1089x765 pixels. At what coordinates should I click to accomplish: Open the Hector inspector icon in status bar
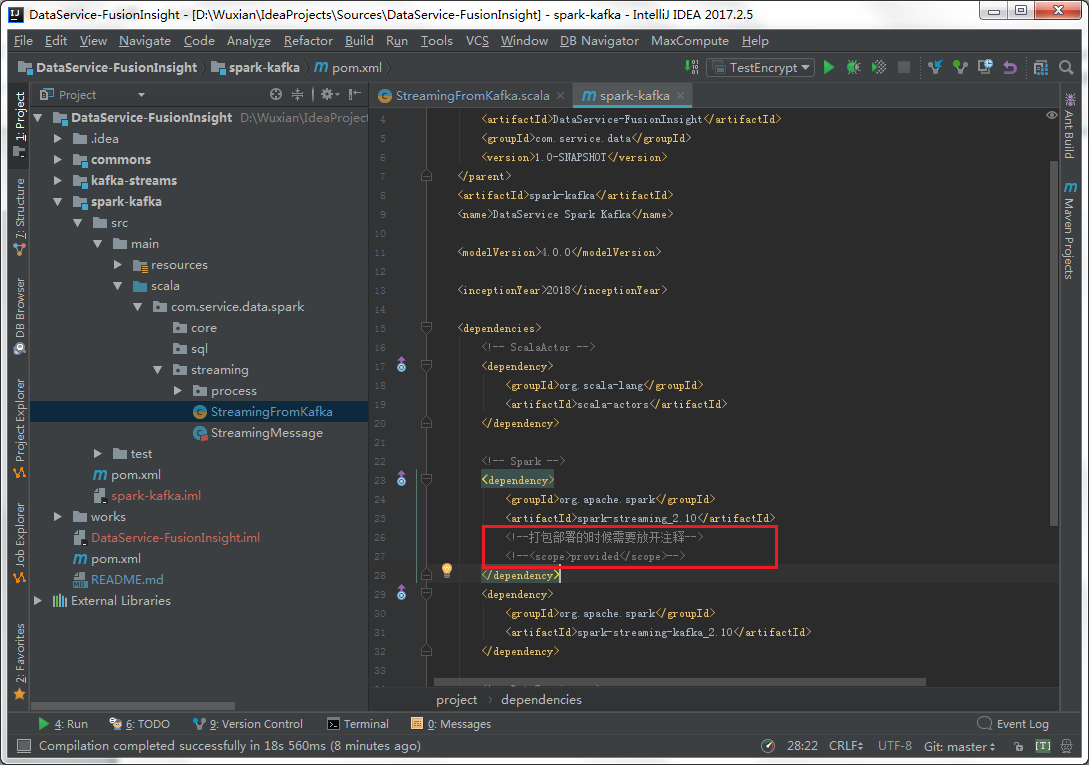click(x=1066, y=746)
